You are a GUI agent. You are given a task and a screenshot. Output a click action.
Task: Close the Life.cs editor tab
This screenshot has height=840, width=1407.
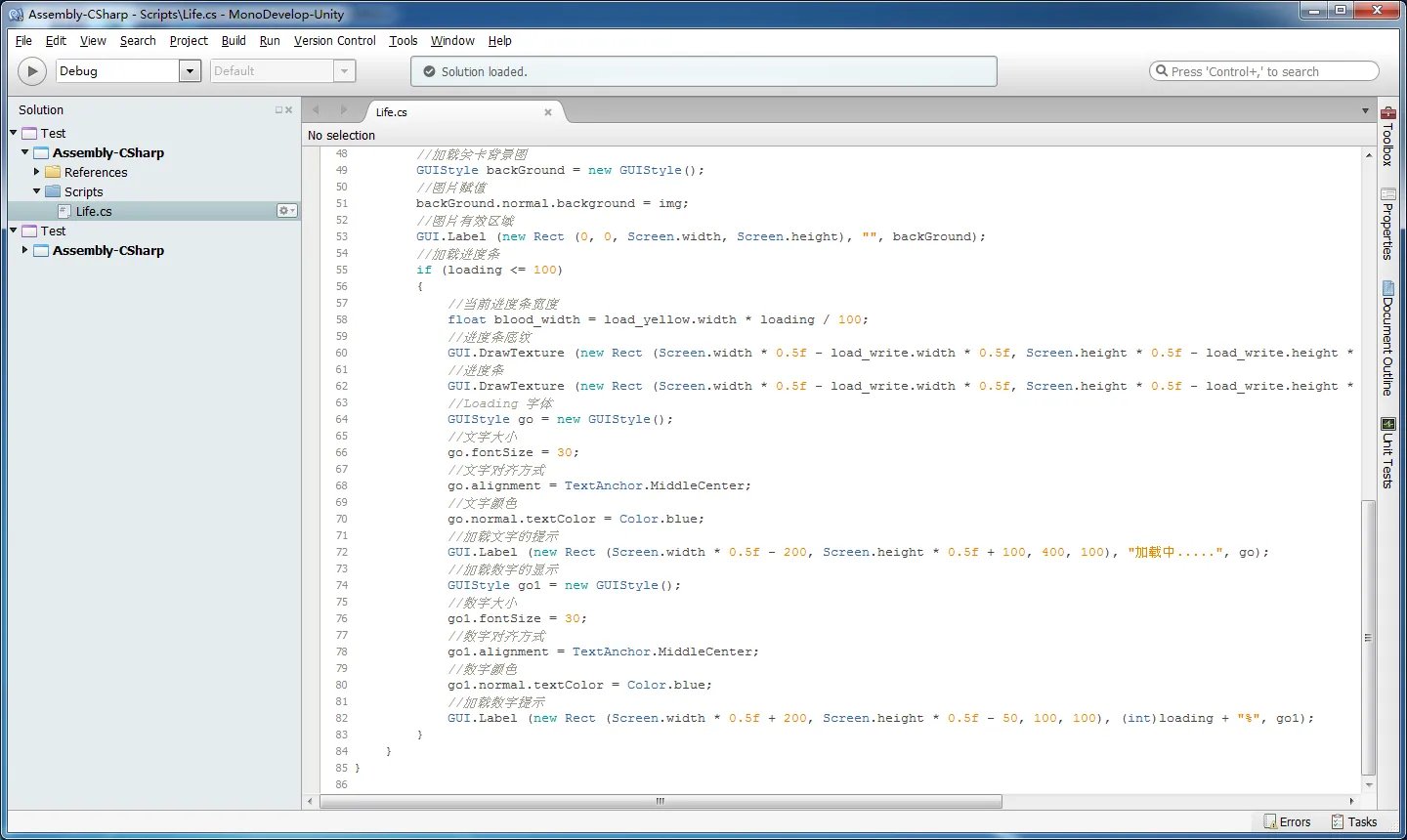(548, 112)
